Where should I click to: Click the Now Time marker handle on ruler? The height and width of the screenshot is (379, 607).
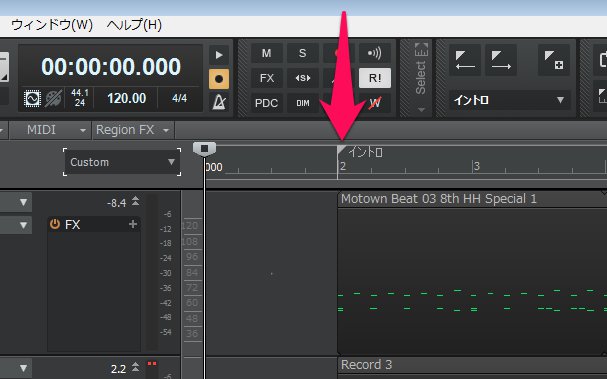pyautogui.click(x=204, y=149)
